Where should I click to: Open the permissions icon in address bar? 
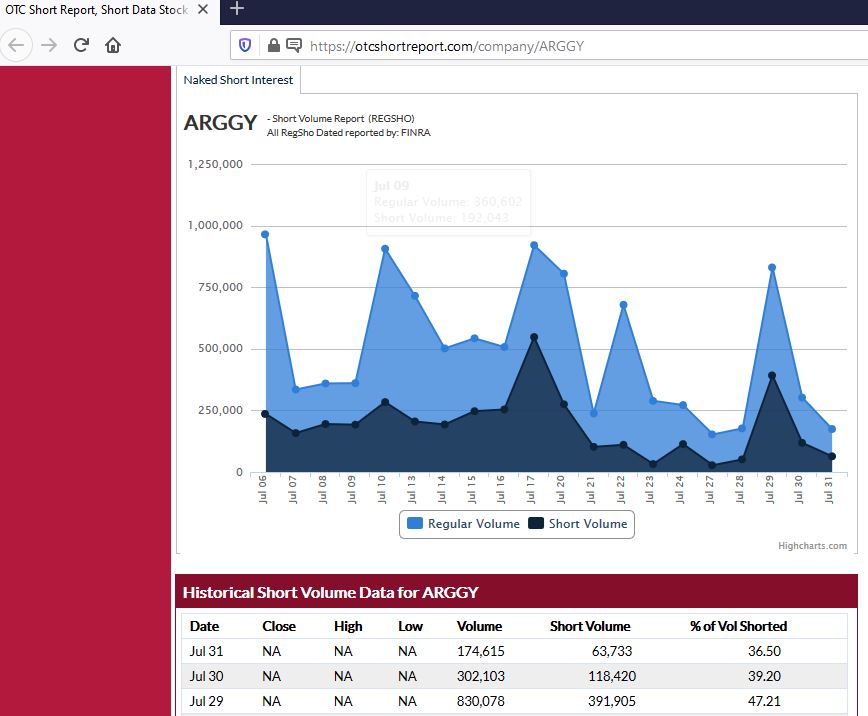tap(294, 45)
